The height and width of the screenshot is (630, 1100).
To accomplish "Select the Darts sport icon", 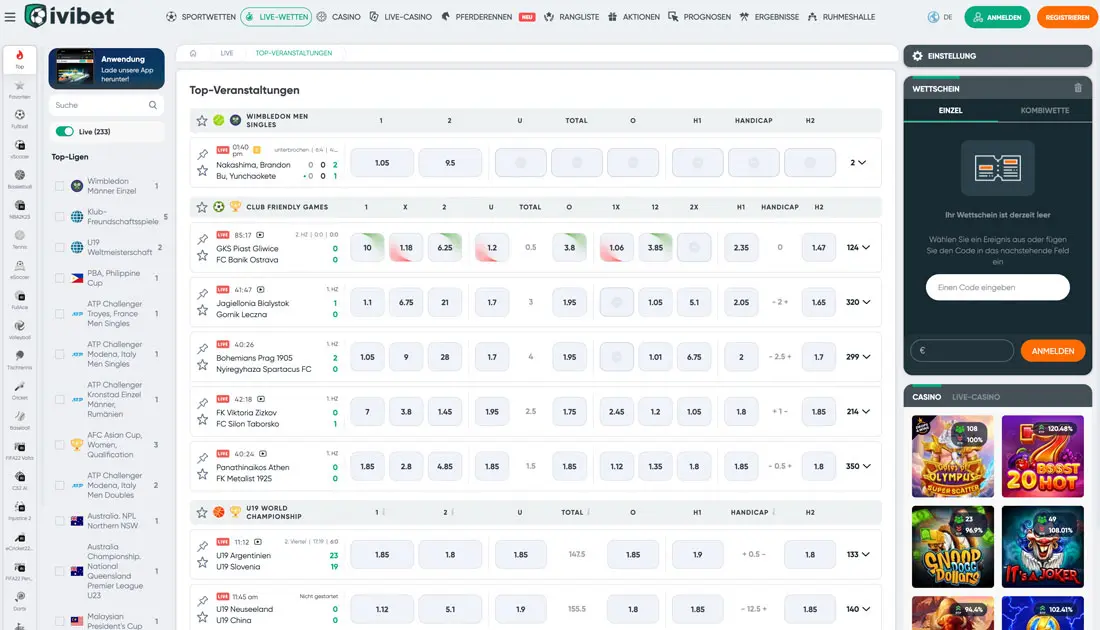I will [x=20, y=601].
